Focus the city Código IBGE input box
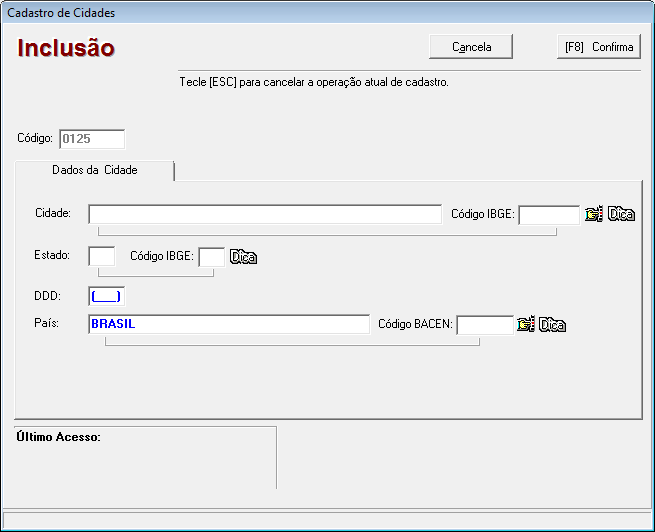Viewport: 655px width, 532px height. click(548, 214)
